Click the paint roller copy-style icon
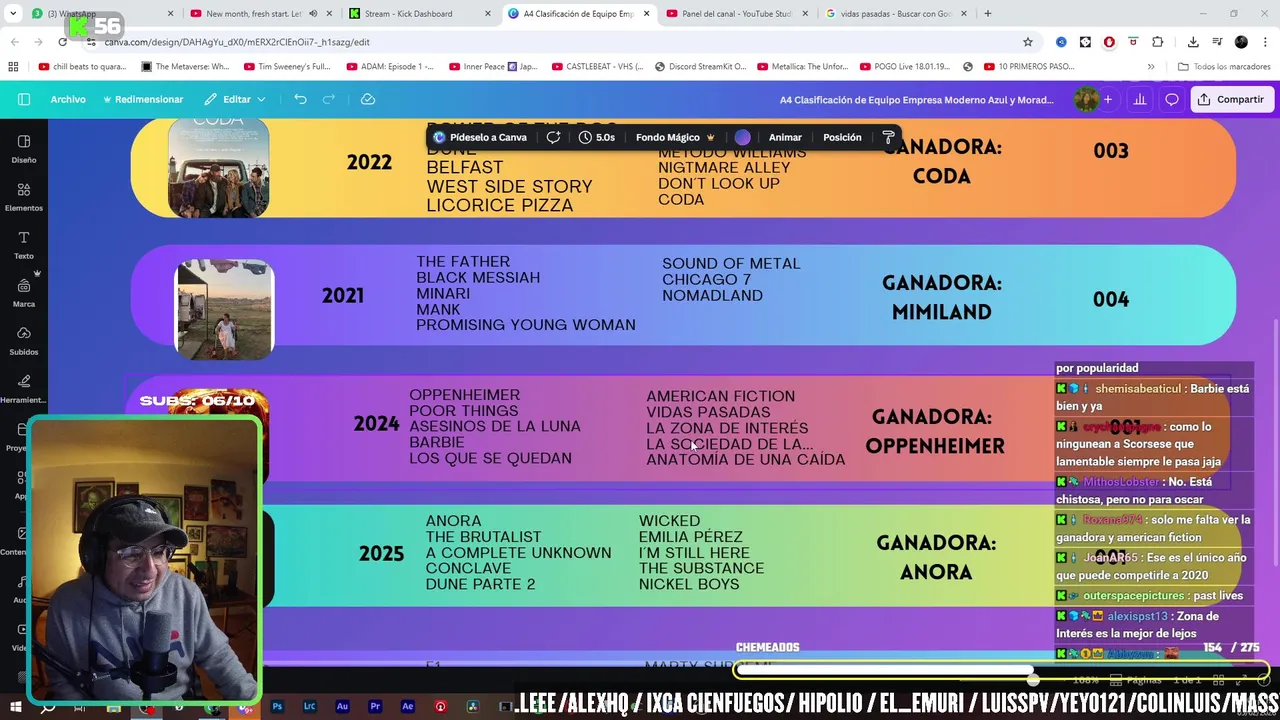 888,137
